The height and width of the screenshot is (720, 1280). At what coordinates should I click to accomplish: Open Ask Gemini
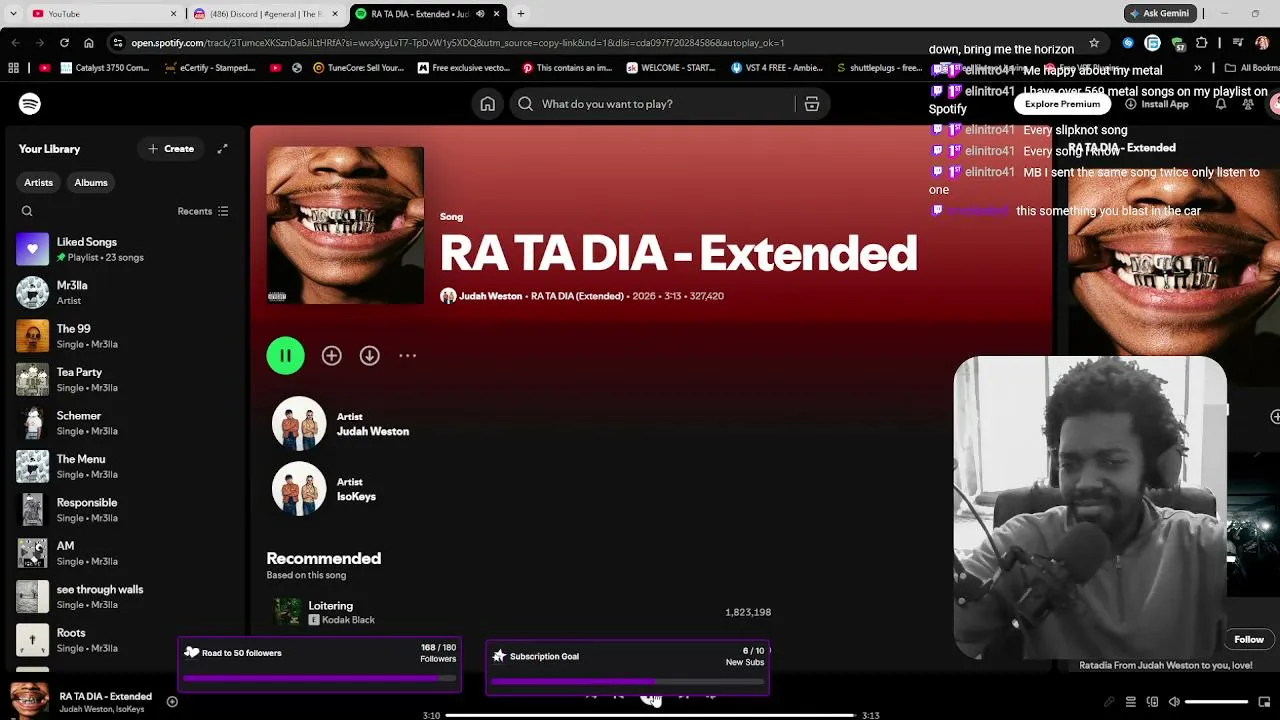pyautogui.click(x=1160, y=14)
